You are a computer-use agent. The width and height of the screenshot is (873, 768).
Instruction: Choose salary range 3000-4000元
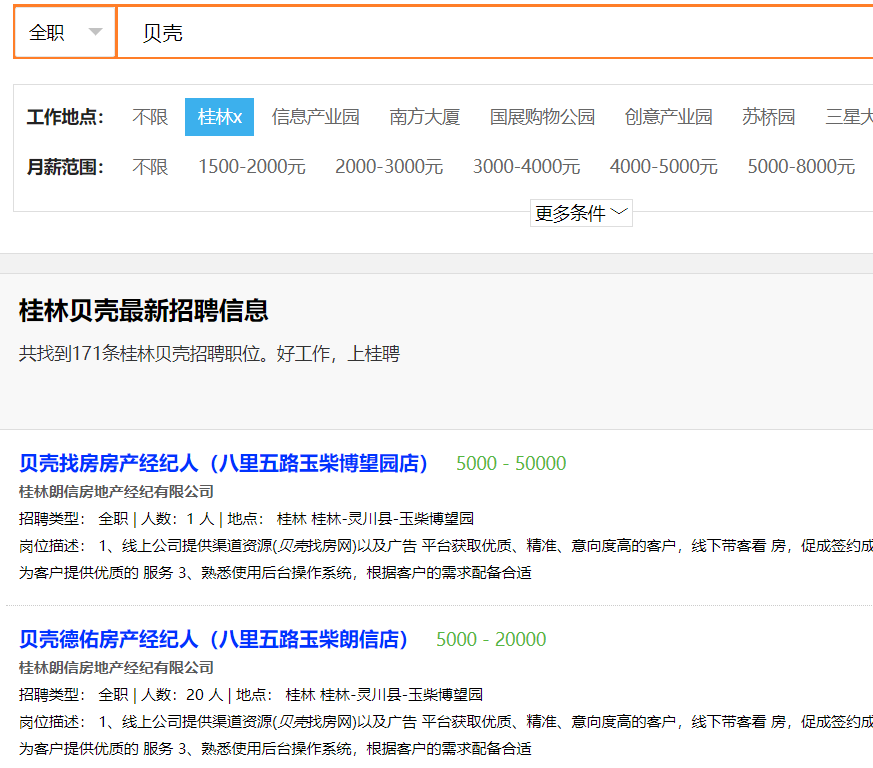point(527,167)
